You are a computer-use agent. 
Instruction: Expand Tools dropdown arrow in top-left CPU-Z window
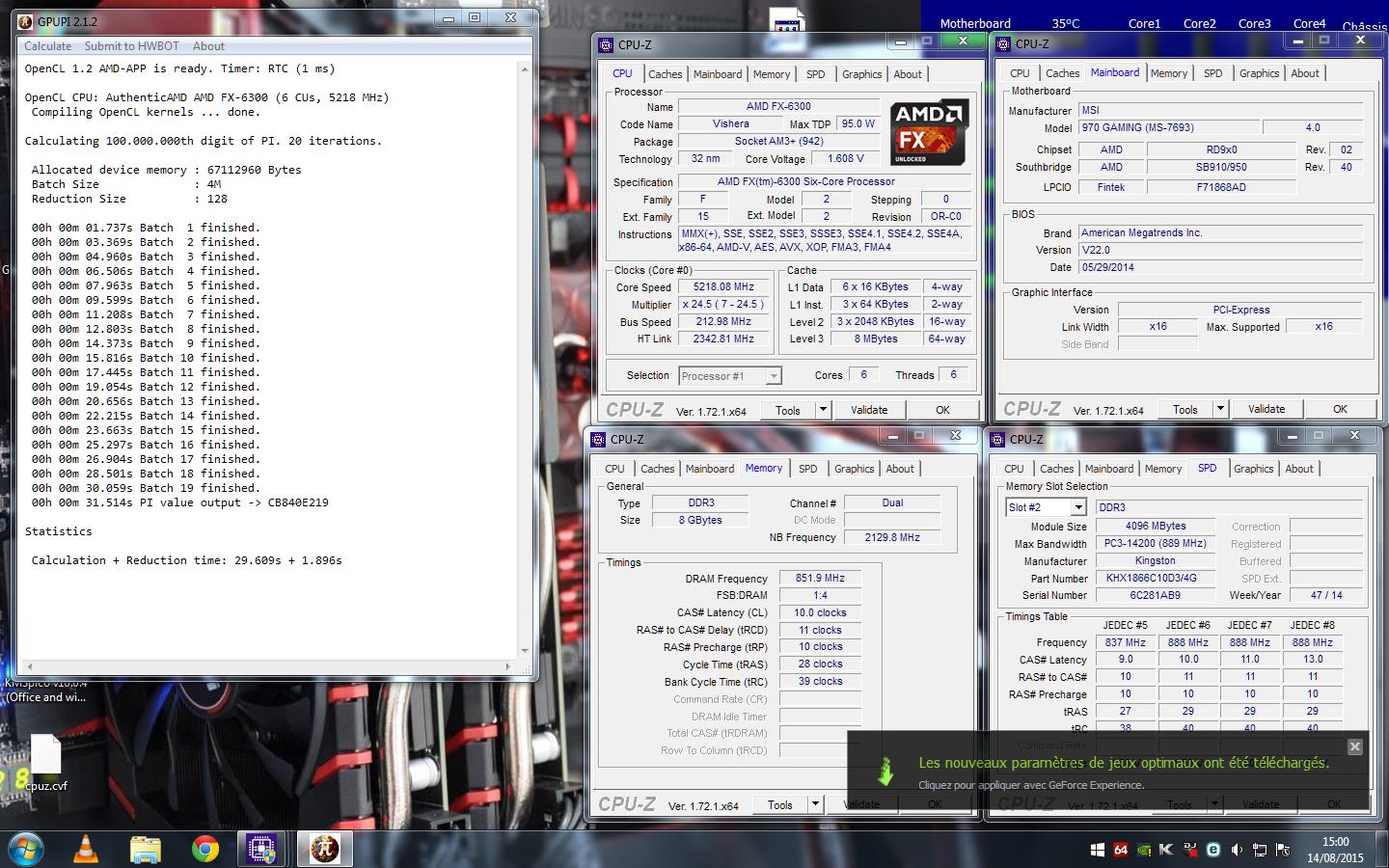[823, 410]
